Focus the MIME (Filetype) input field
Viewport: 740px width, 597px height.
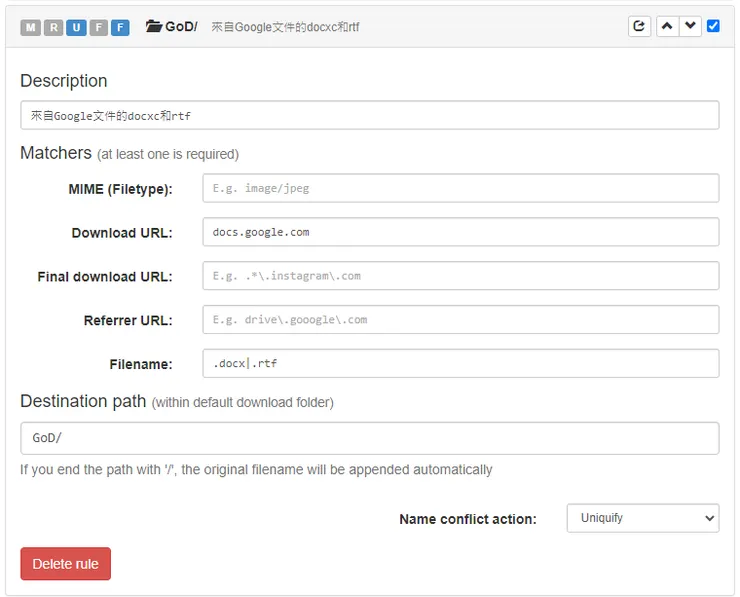460,188
